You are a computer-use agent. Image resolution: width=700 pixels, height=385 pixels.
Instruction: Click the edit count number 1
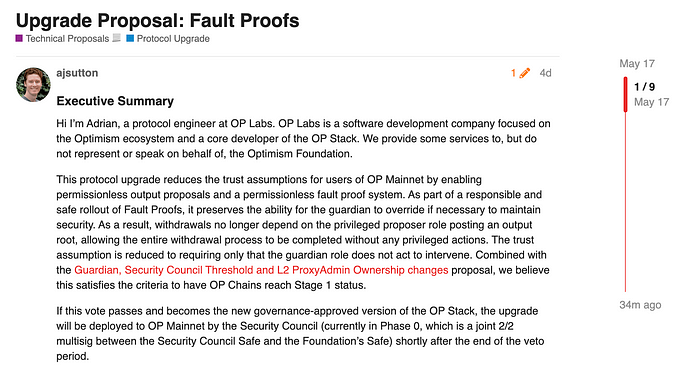point(514,73)
